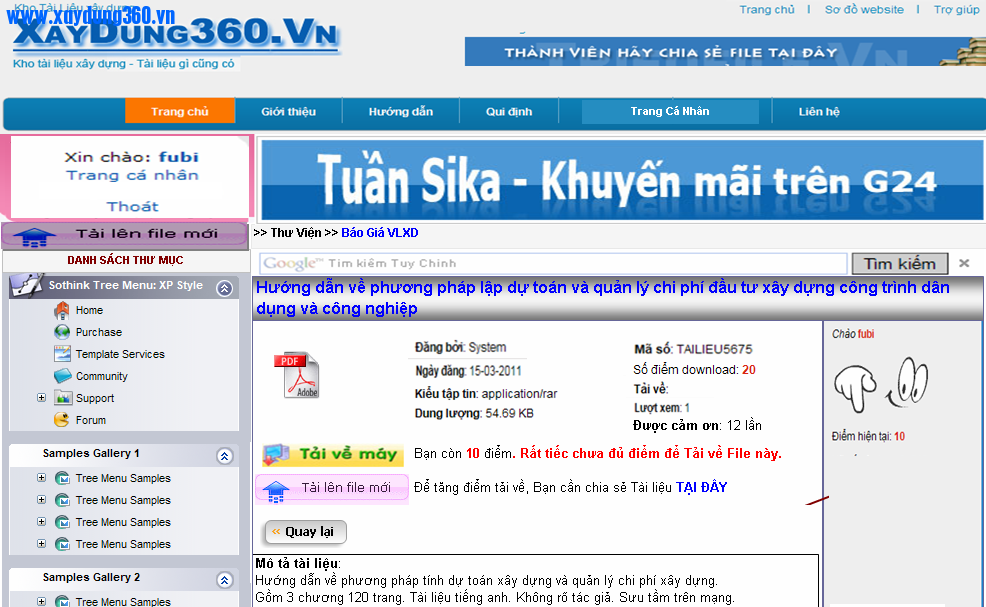Image resolution: width=986 pixels, height=607 pixels.
Task: Expand first Tree Menu Samples node in Gallery 1
Action: [x=42, y=477]
